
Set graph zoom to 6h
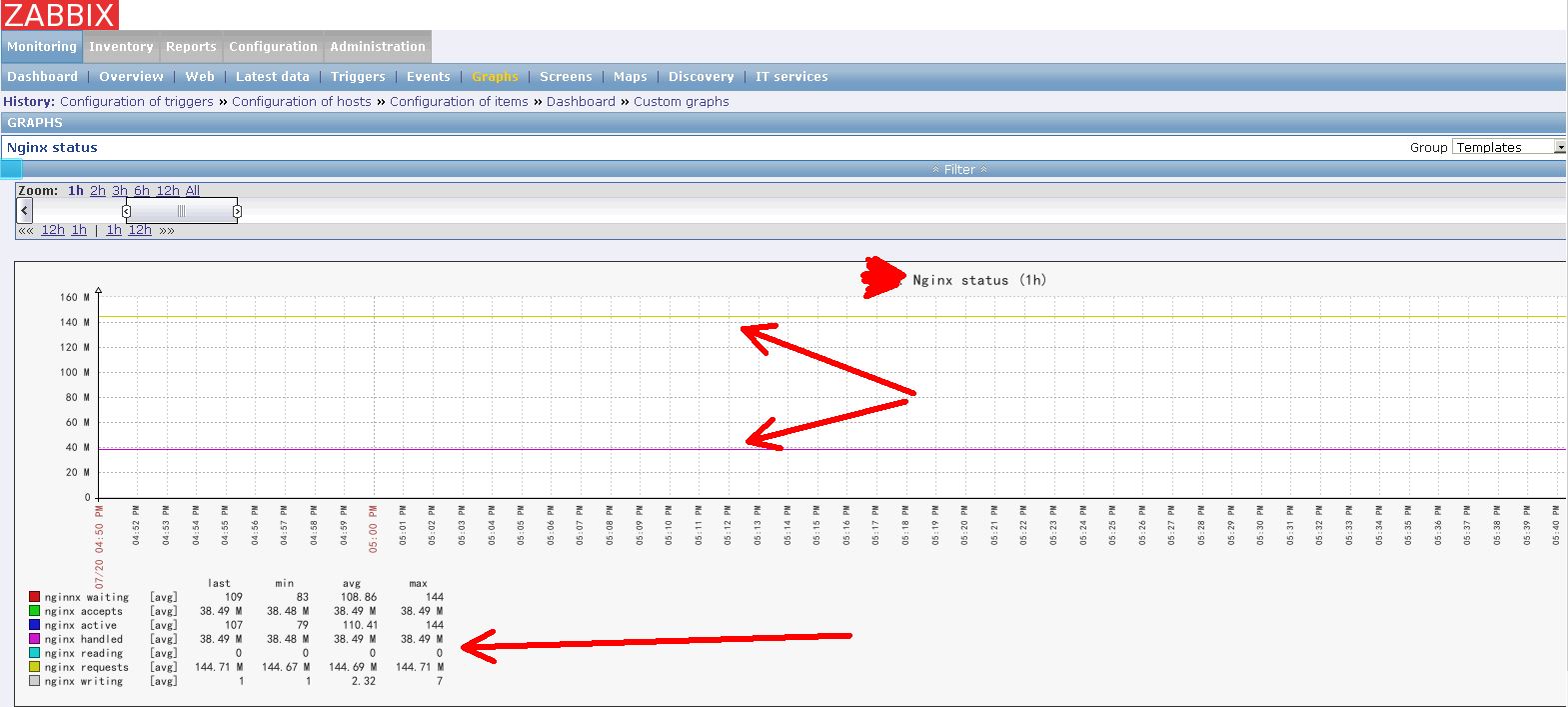coord(142,190)
